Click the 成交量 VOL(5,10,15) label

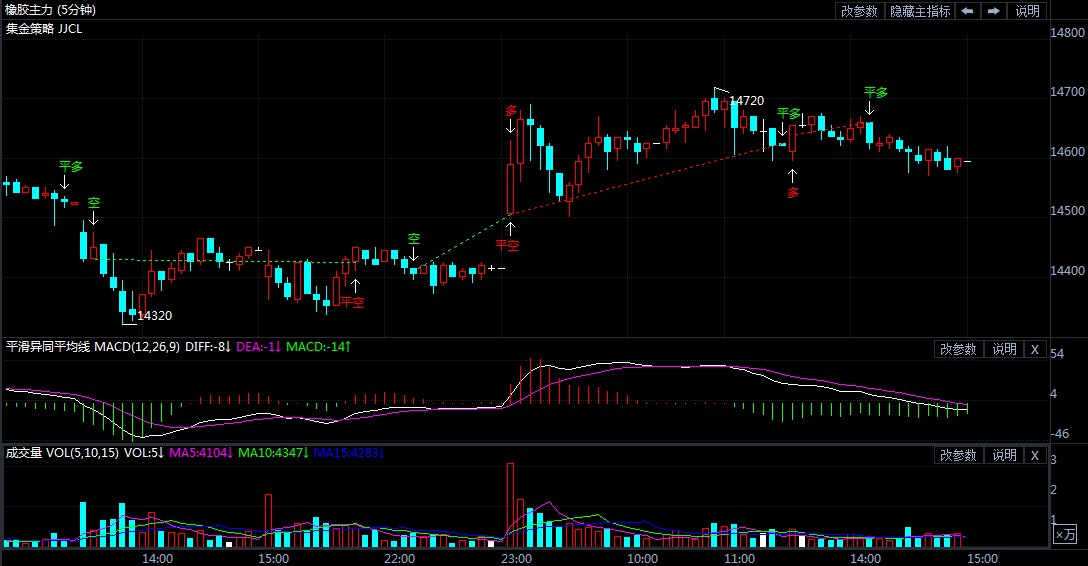[62, 453]
